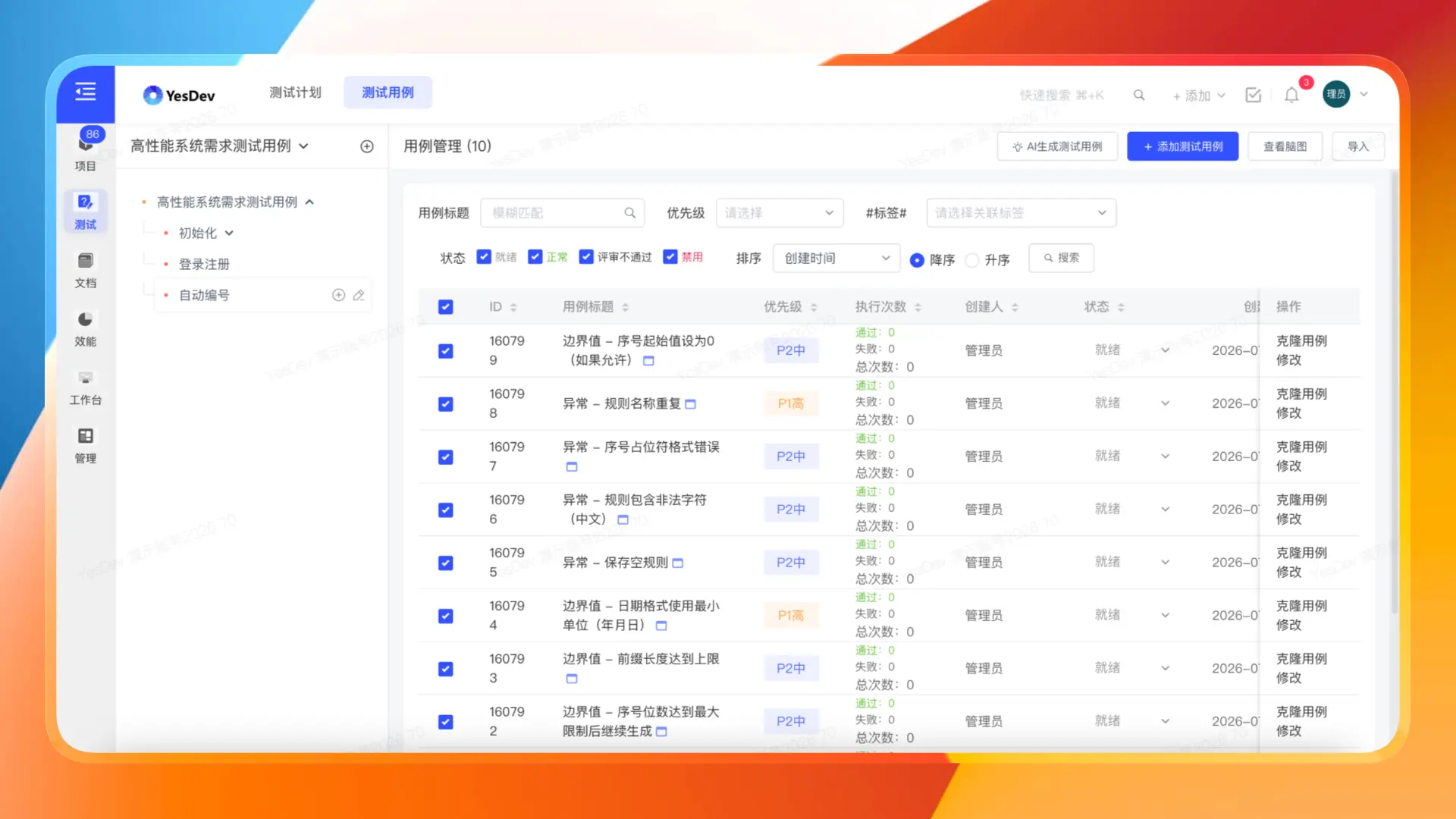Open the 测试 sidebar section
Image resolution: width=1456 pixels, height=819 pixels.
pos(86,212)
